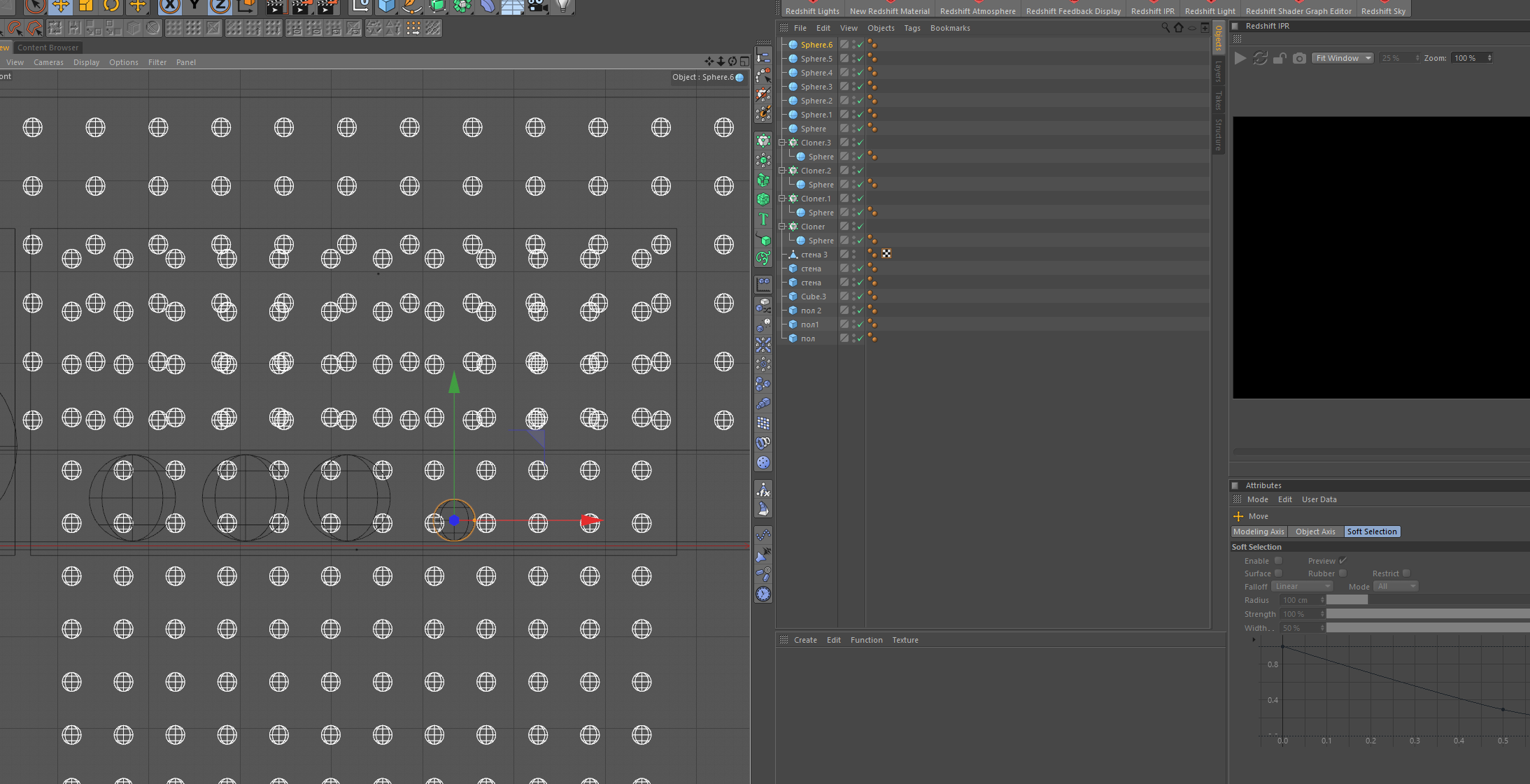This screenshot has width=1530, height=784.
Task: Click the Voronoi Fracture icon in side palette
Action: click(763, 199)
